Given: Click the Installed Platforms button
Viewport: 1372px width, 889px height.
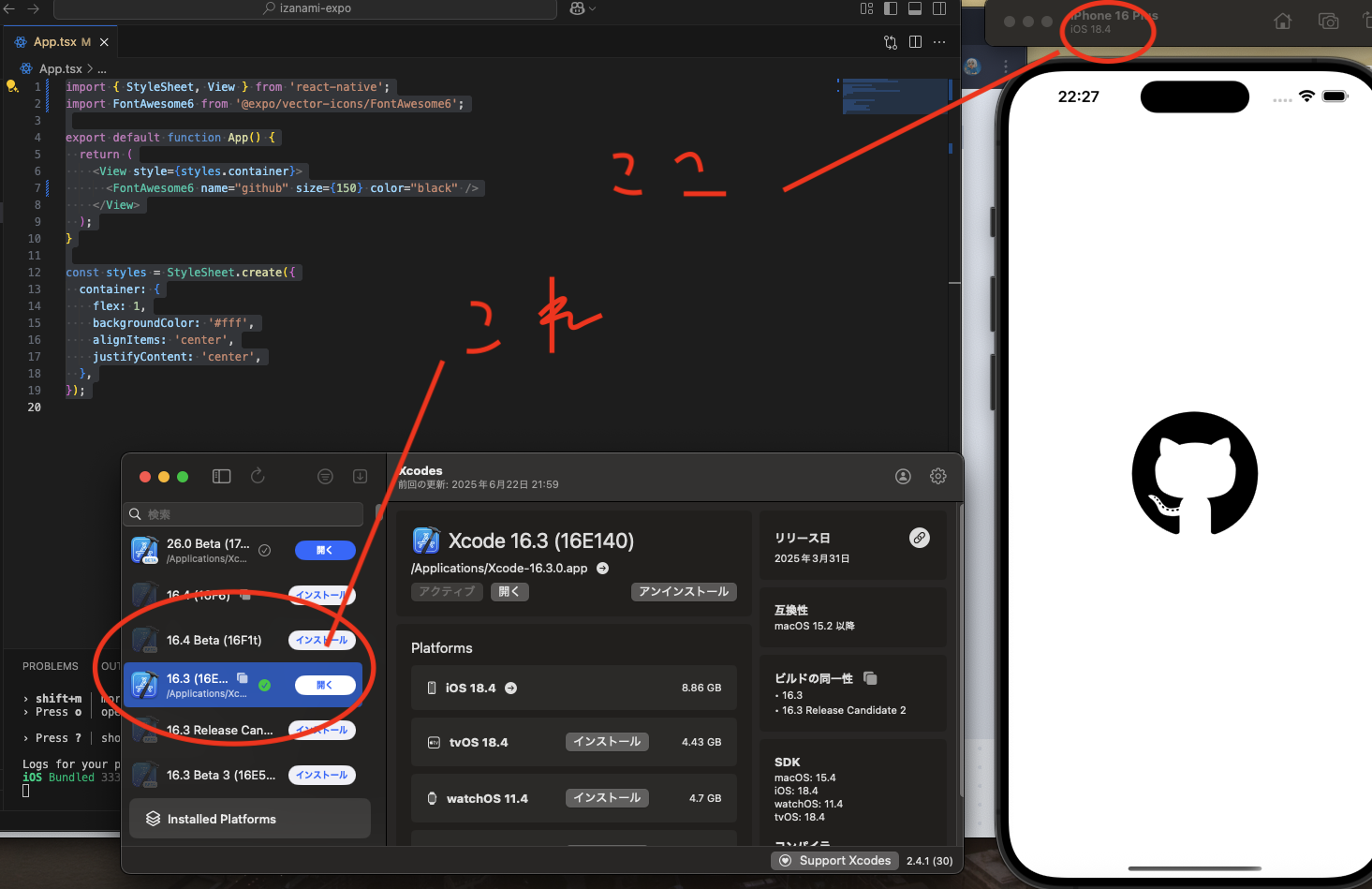Looking at the screenshot, I should 250,819.
